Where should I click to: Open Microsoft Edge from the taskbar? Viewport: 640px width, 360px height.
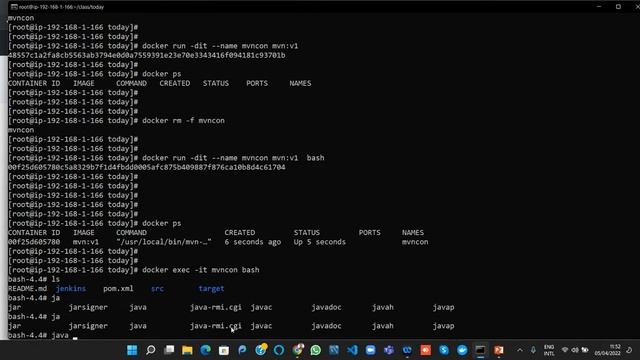coord(206,350)
